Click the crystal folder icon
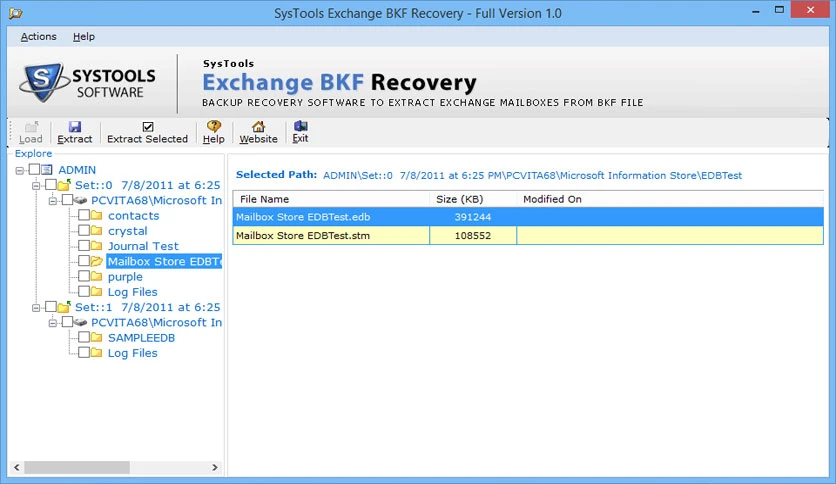 97,231
